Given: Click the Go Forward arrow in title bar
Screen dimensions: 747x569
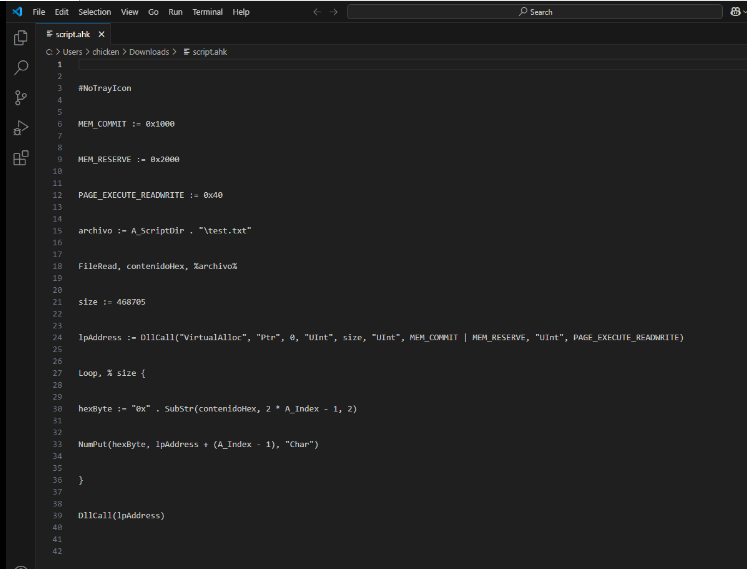Looking at the screenshot, I should tap(334, 12).
